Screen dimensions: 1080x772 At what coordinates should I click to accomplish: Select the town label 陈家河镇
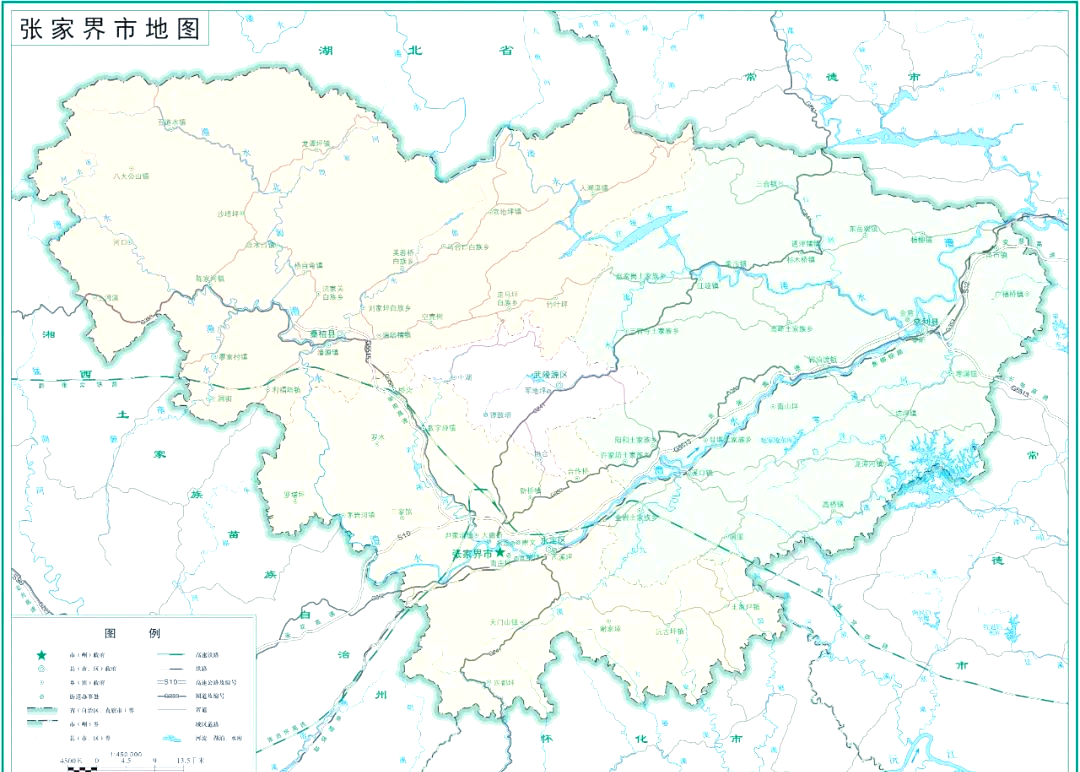click(x=210, y=279)
